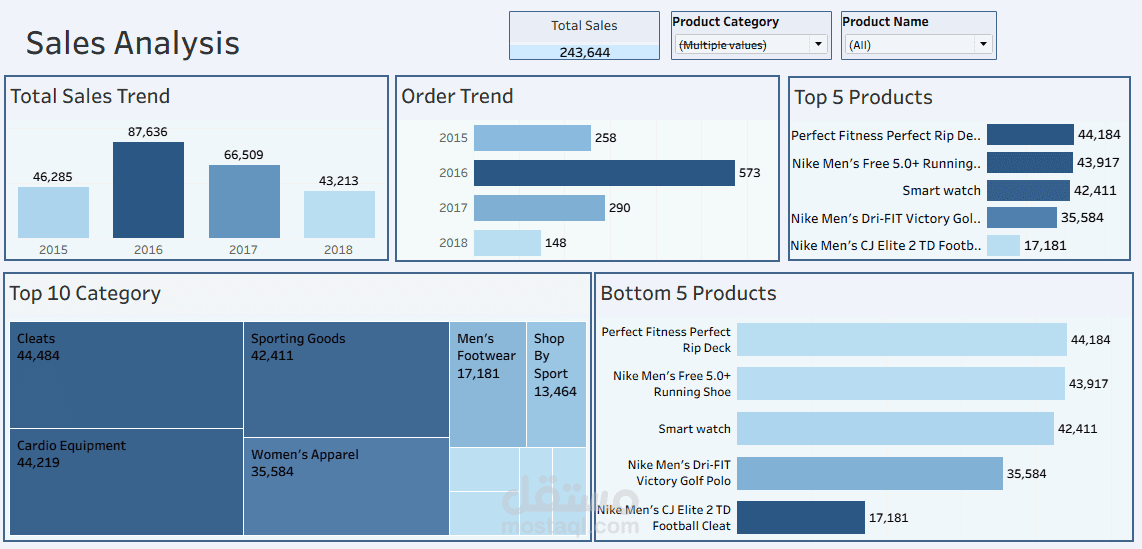Select the 2018 bar in Total Sales Trend
1142x549 pixels.
click(339, 214)
